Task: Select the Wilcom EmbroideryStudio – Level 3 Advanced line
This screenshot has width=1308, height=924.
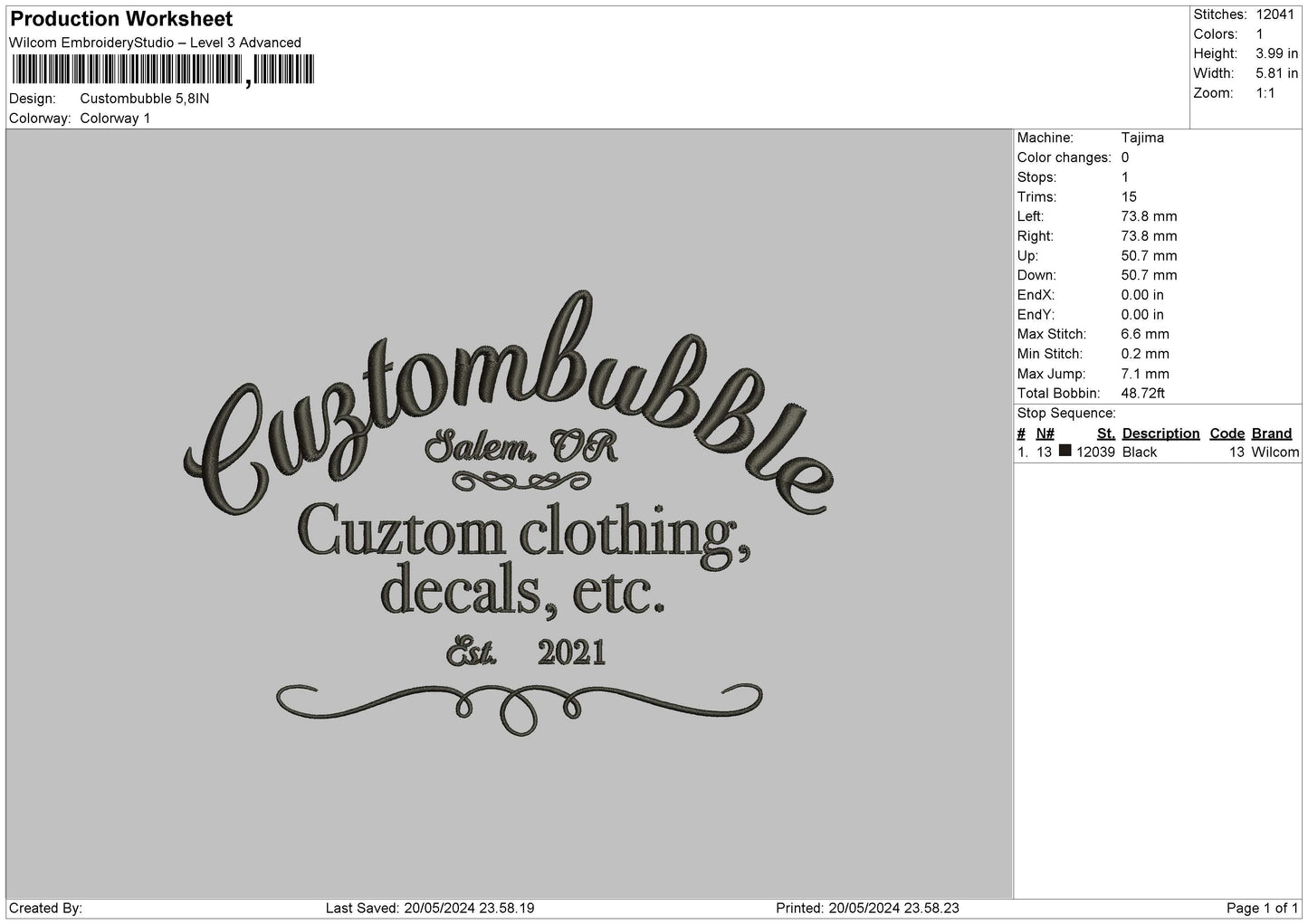Action: pos(156,43)
